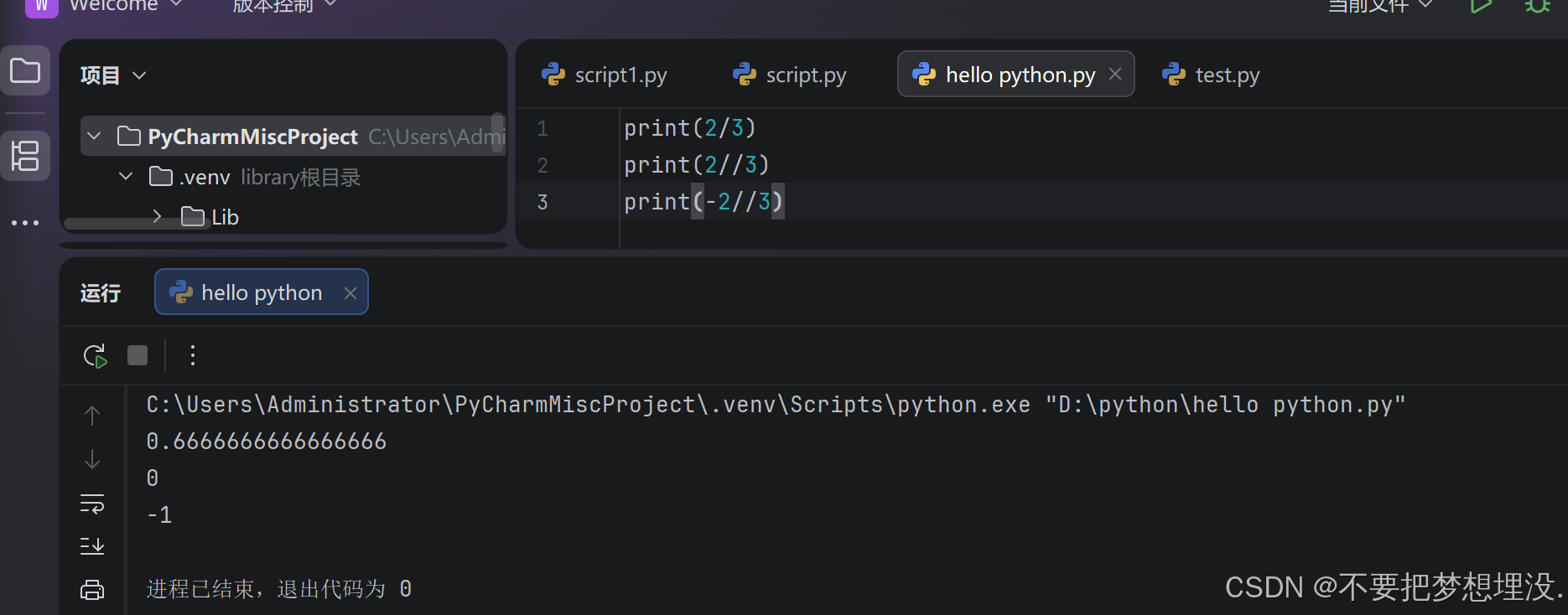Viewport: 1568px width, 615px height.
Task: Switch to the script1.py editor tab
Action: pyautogui.click(x=605, y=75)
